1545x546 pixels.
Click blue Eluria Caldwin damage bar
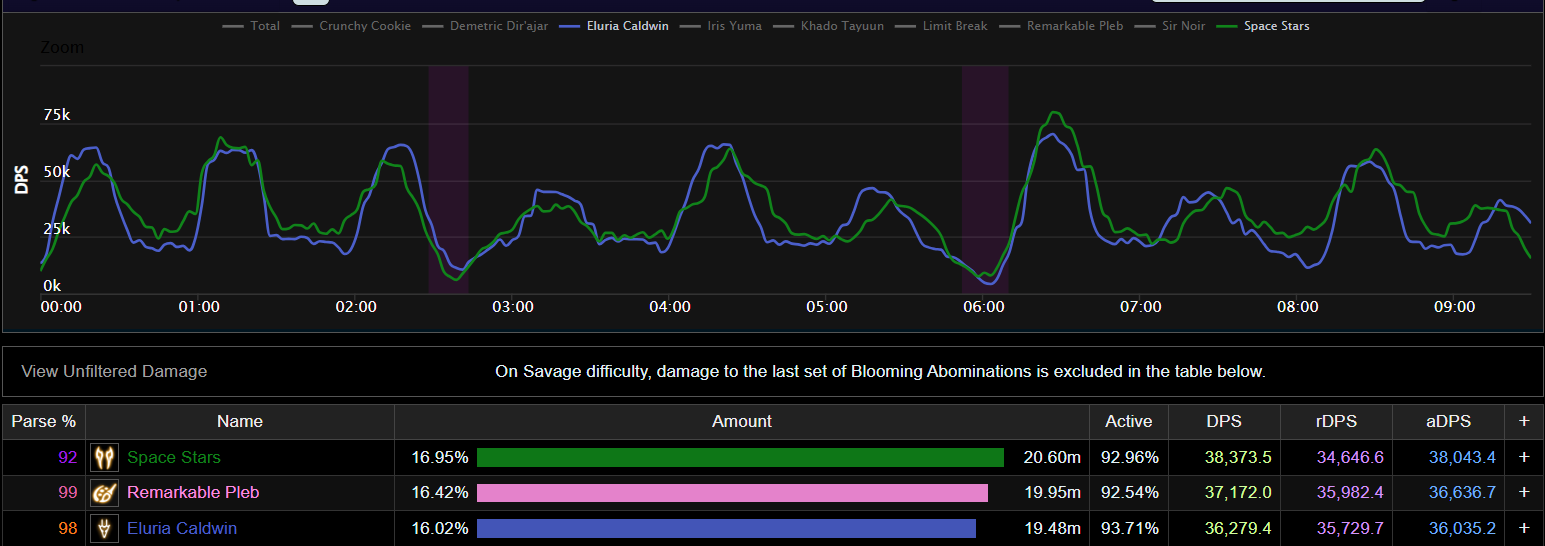click(726, 527)
